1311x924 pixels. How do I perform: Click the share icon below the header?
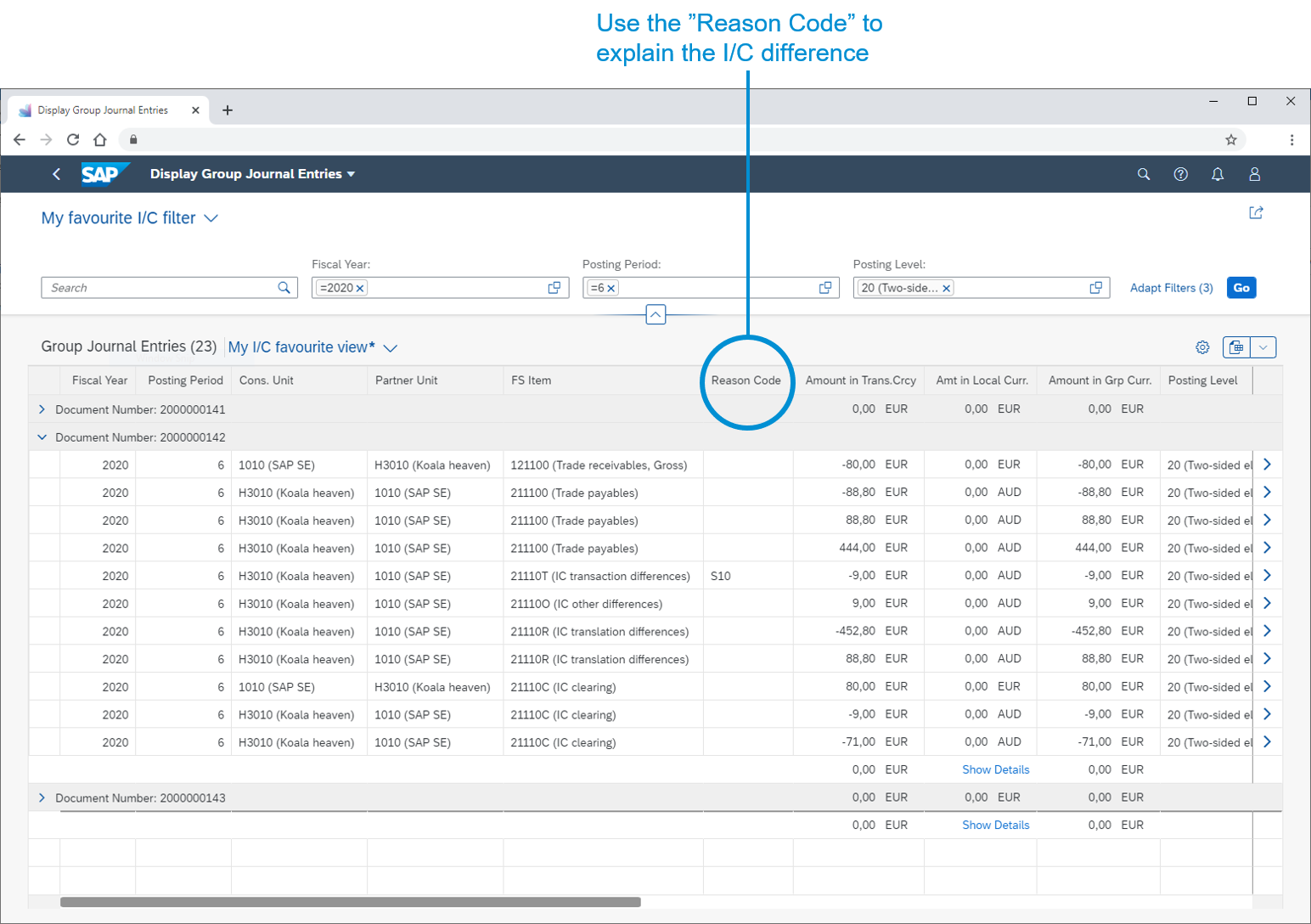point(1256,212)
